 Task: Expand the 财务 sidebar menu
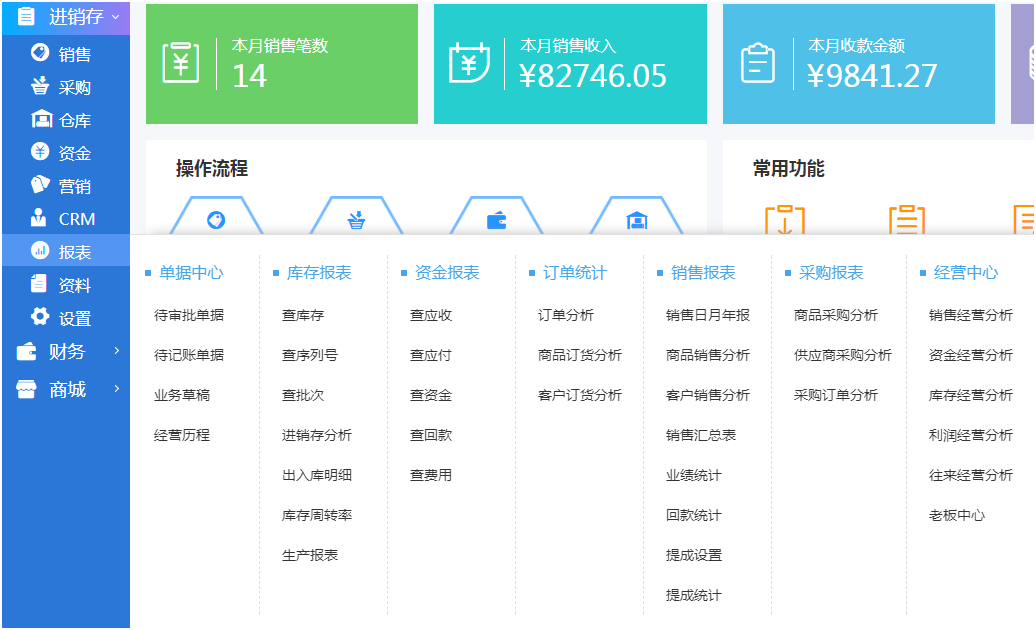click(x=66, y=351)
